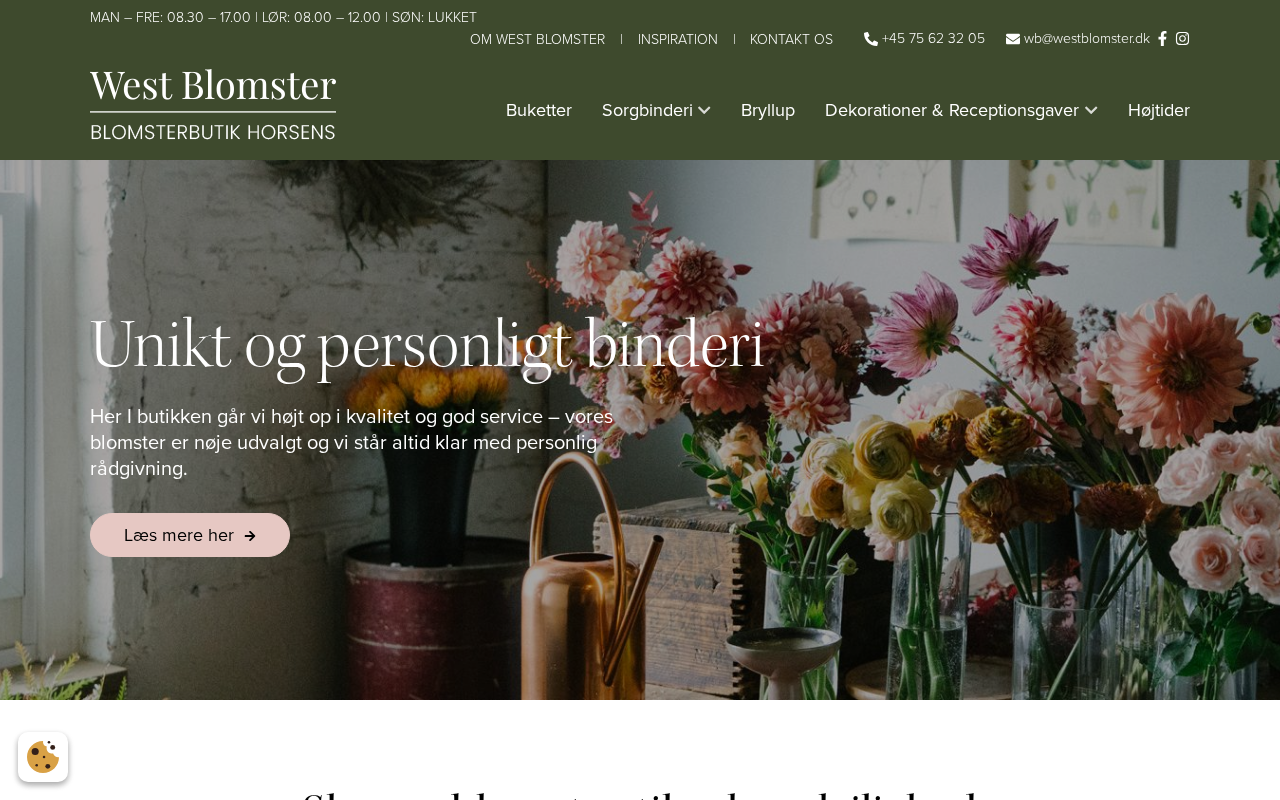Select Højtider in the main navigation
Viewport: 1280px width, 800px height.
click(x=1159, y=110)
